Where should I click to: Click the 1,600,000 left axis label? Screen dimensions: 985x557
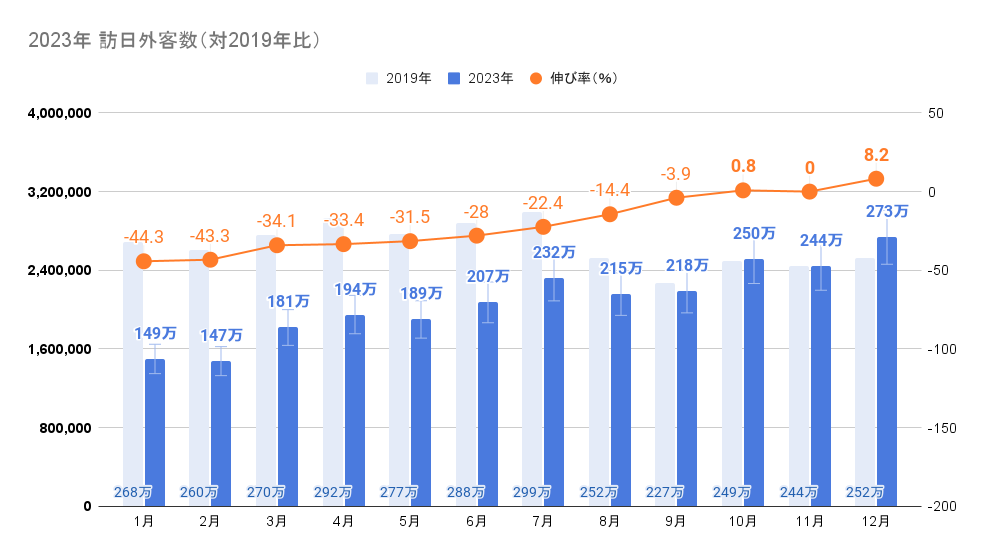click(x=60, y=349)
